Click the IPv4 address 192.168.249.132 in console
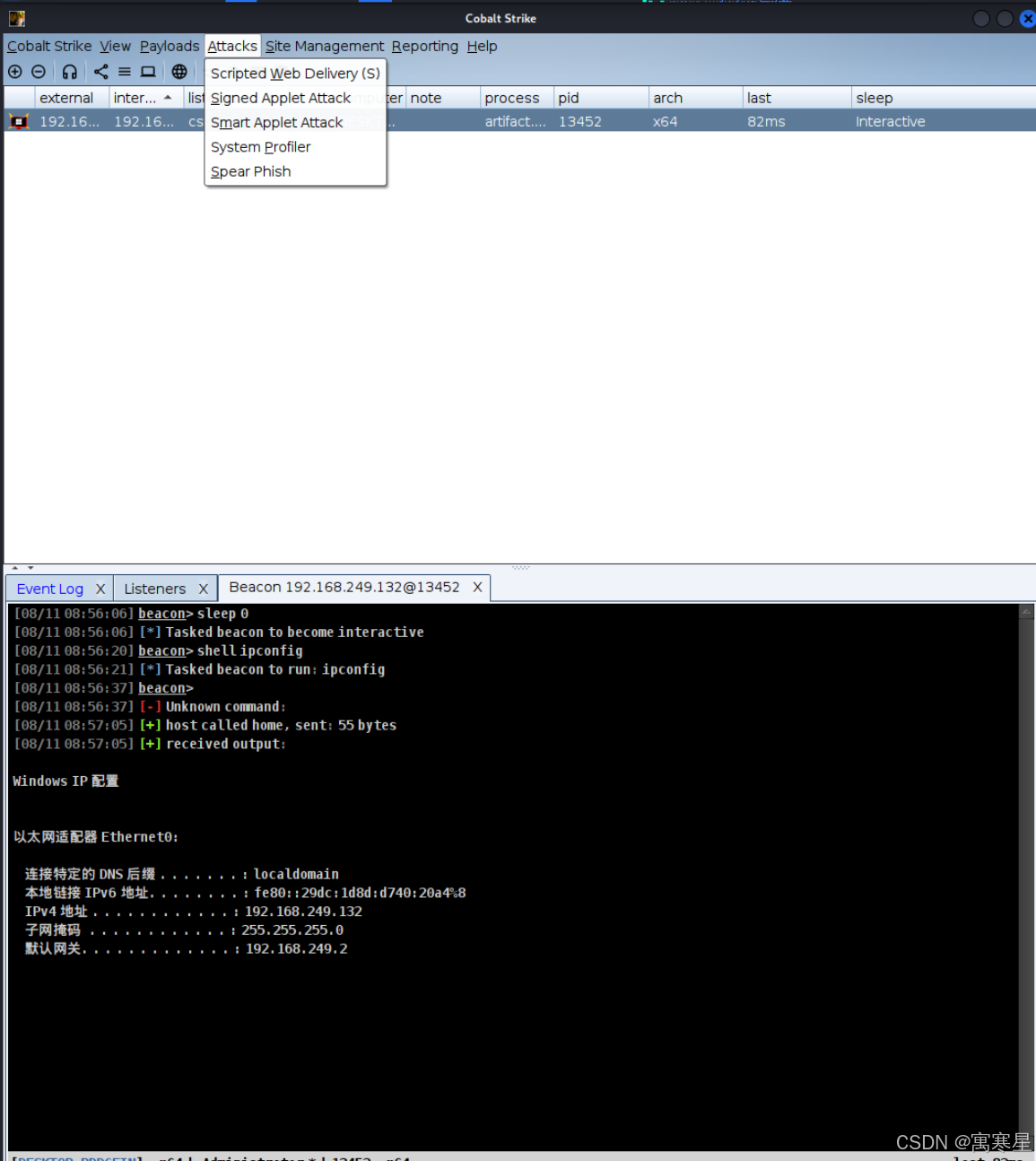 pos(304,912)
